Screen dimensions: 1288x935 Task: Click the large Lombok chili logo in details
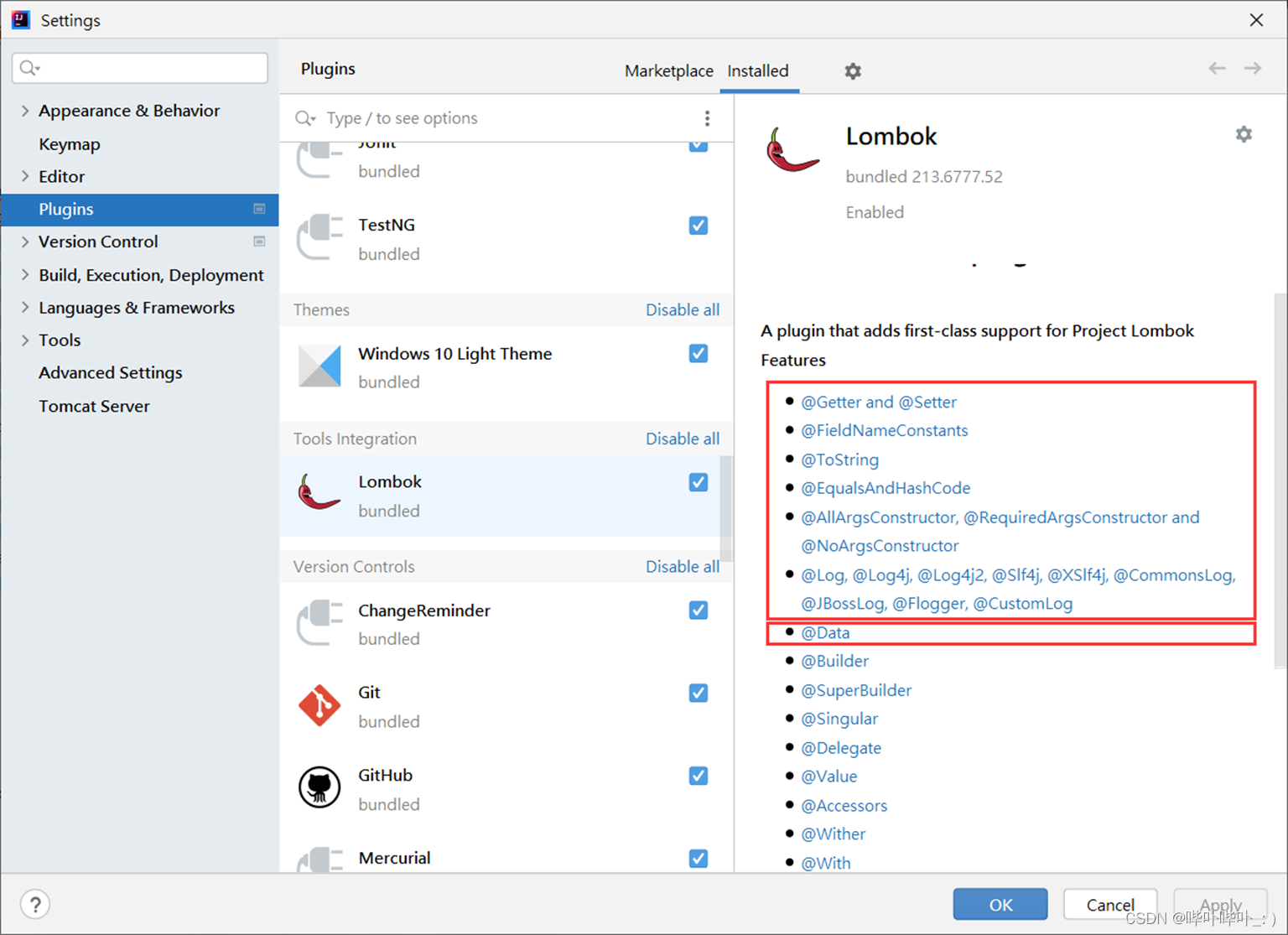792,151
